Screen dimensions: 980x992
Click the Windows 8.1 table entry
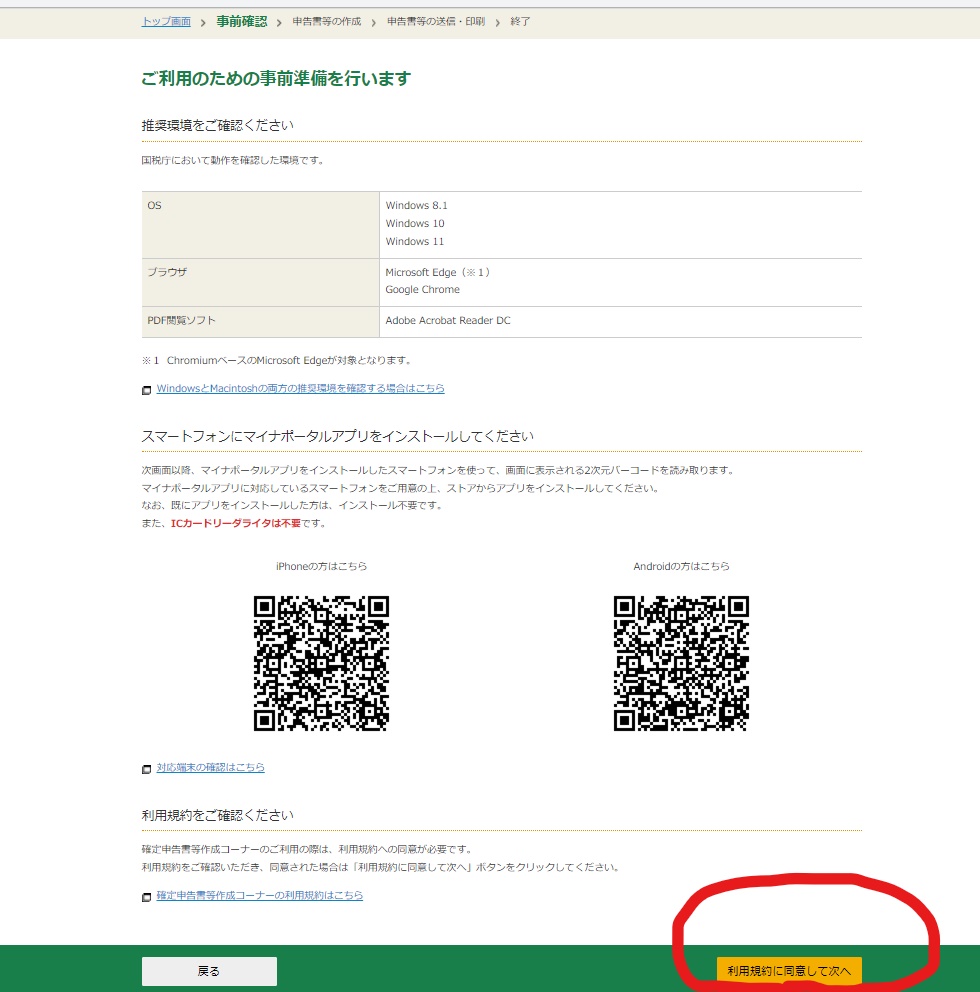pos(416,206)
